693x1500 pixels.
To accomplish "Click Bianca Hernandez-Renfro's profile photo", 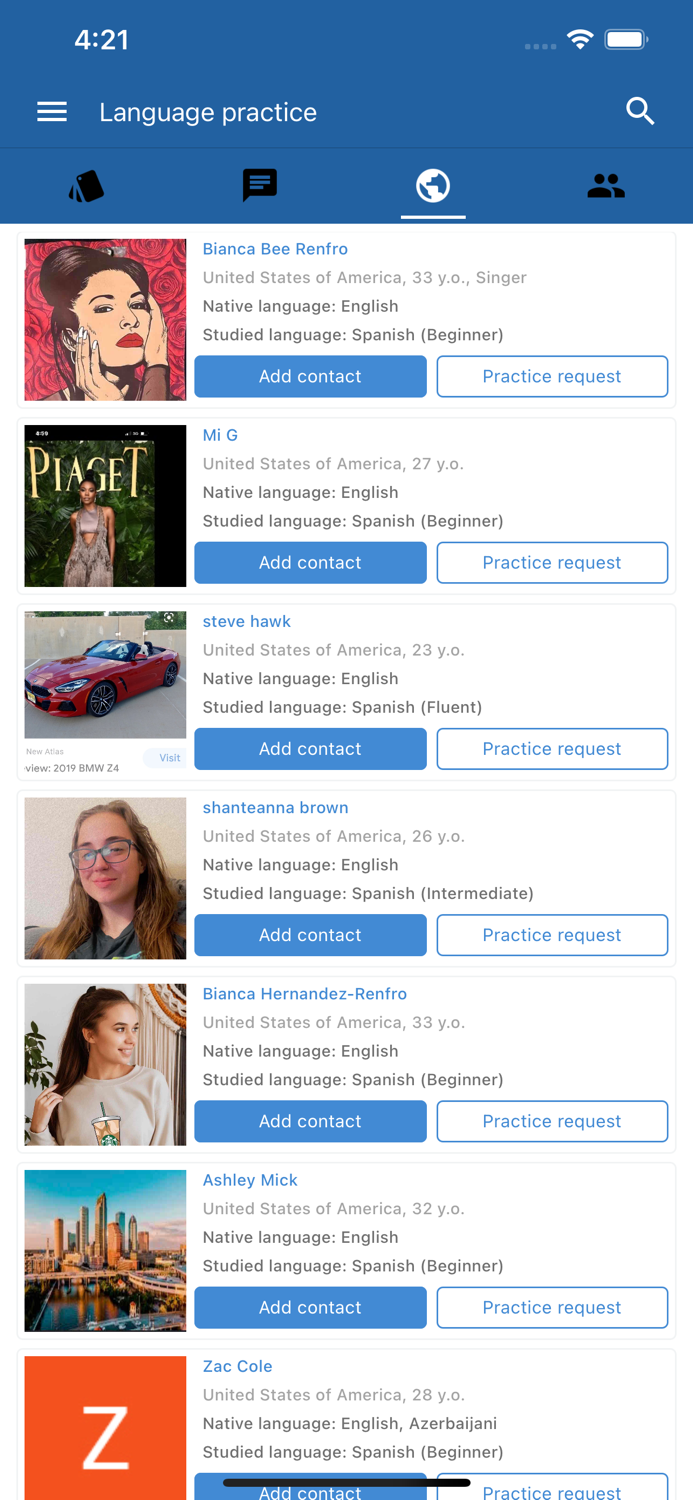I will tap(105, 1064).
